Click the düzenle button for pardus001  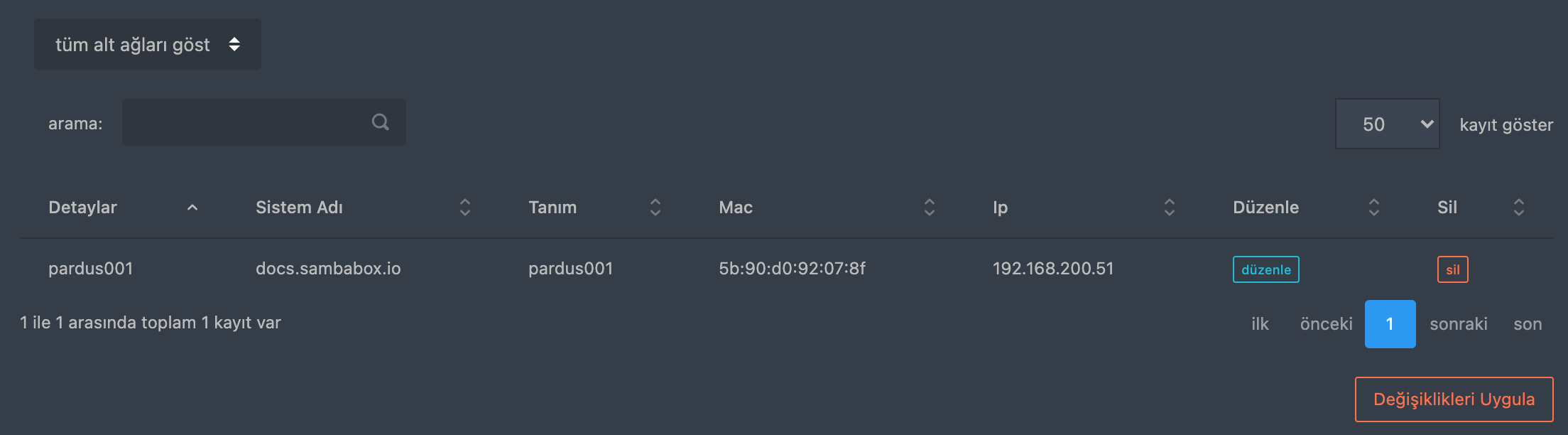(1265, 269)
